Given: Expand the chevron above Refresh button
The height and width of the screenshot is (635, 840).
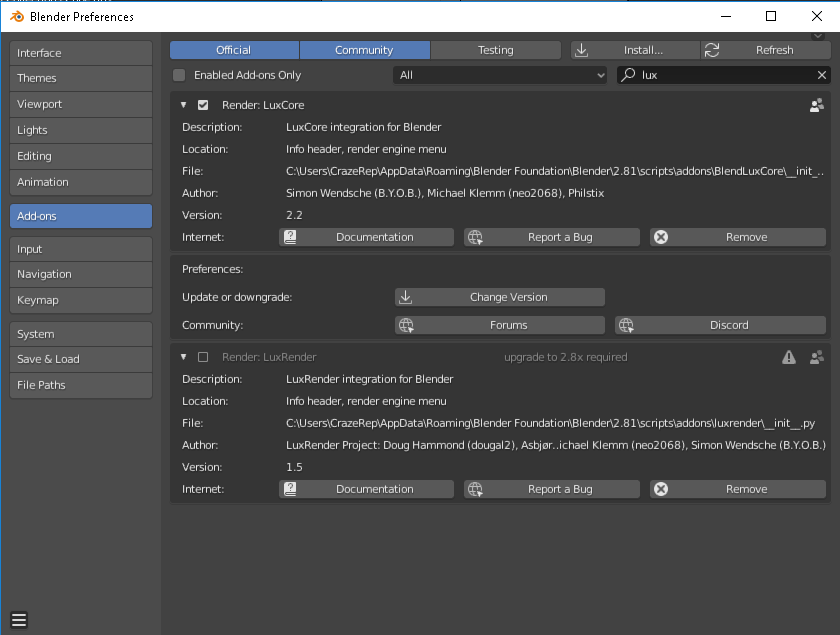Looking at the screenshot, I should tap(818, 36).
